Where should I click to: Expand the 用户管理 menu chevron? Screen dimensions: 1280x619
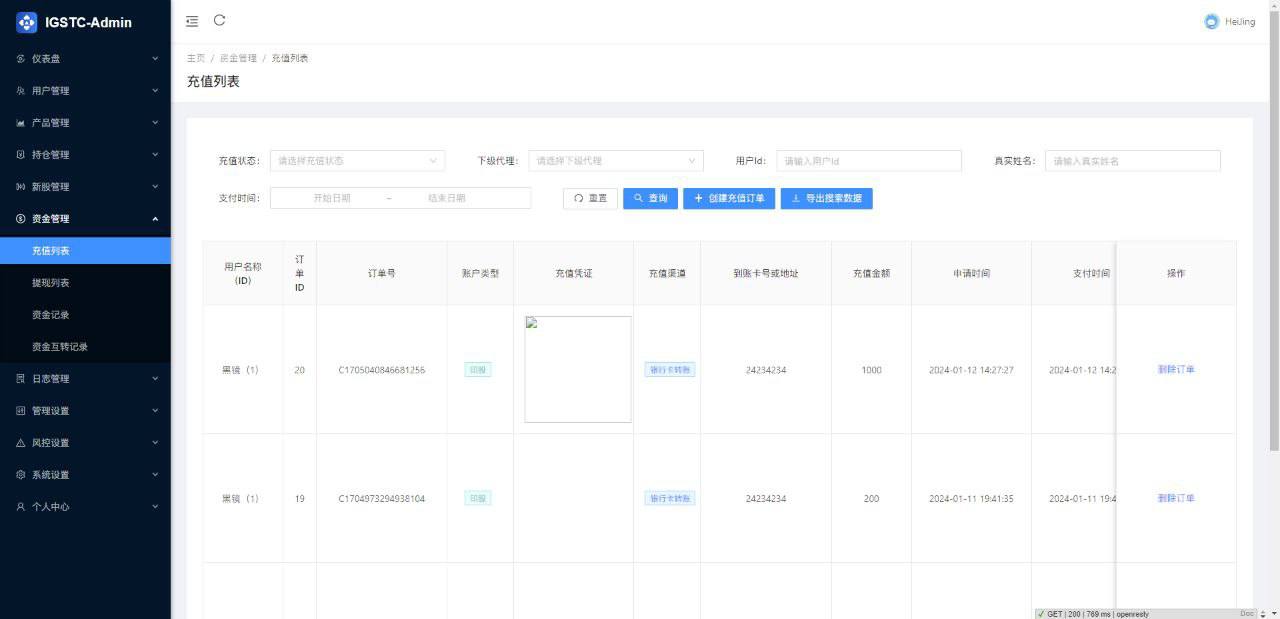[155, 91]
